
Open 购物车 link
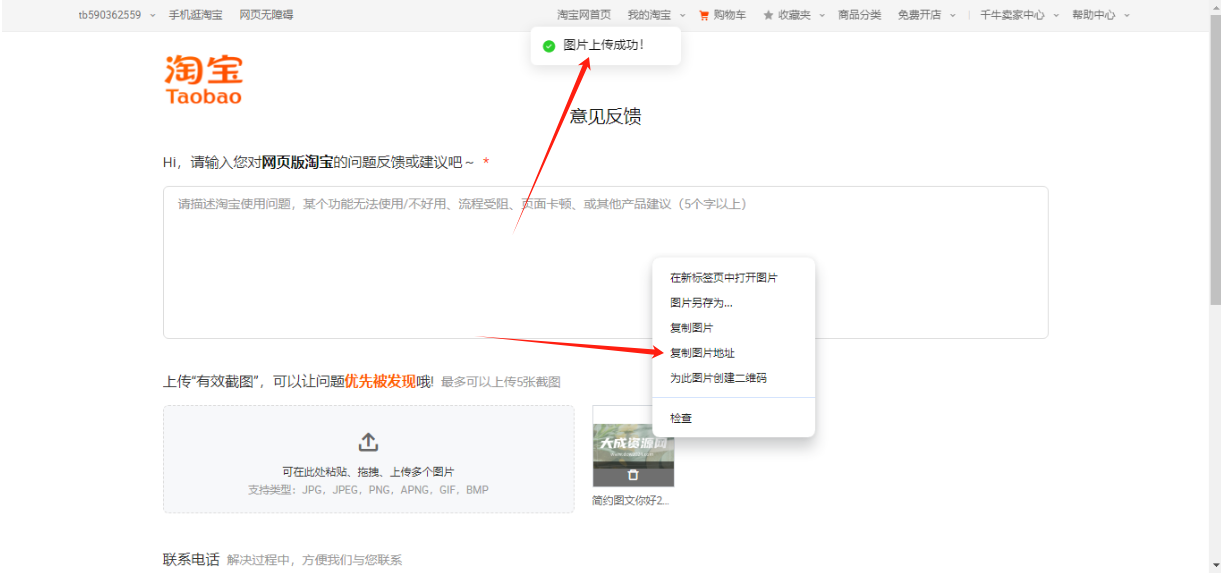pos(730,15)
